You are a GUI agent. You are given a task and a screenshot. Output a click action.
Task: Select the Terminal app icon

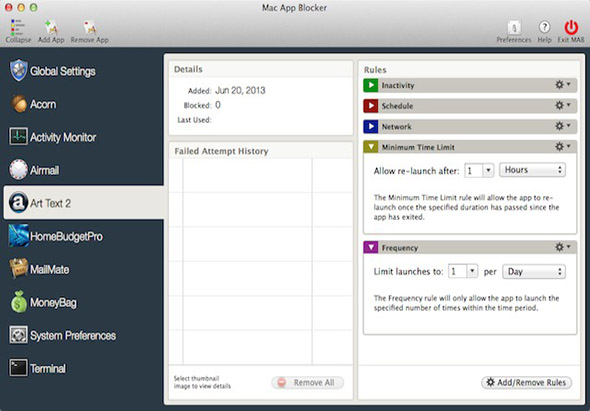18,368
